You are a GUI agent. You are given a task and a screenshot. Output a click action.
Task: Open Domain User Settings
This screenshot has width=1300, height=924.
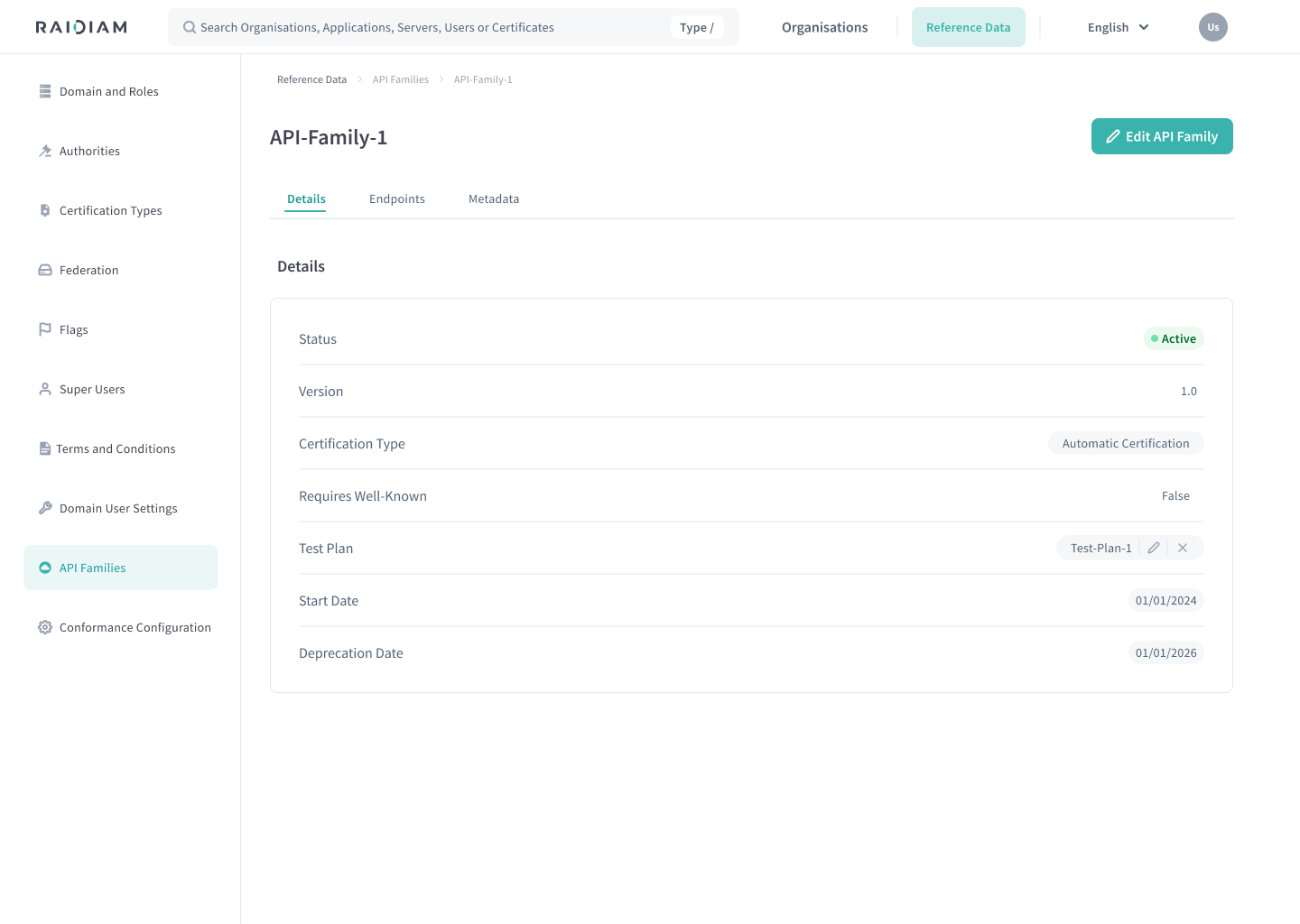(x=118, y=508)
